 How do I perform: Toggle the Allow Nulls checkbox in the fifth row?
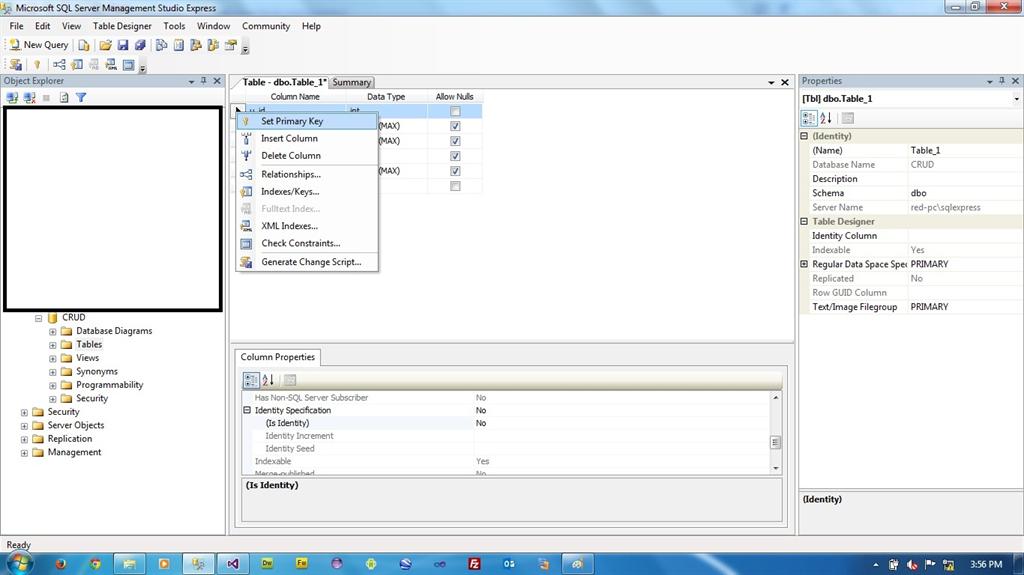point(455,171)
